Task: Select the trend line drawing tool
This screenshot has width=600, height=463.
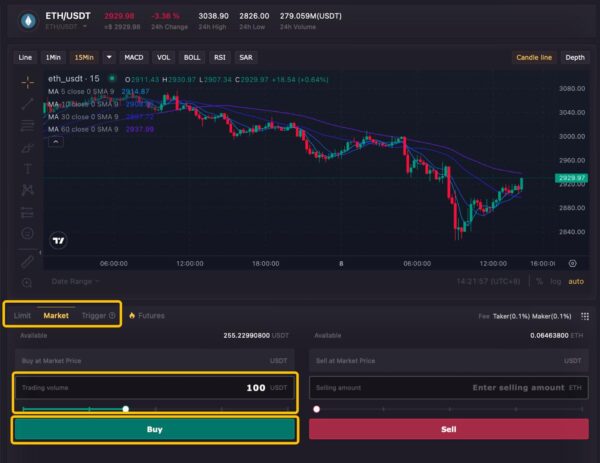Action: (28, 103)
